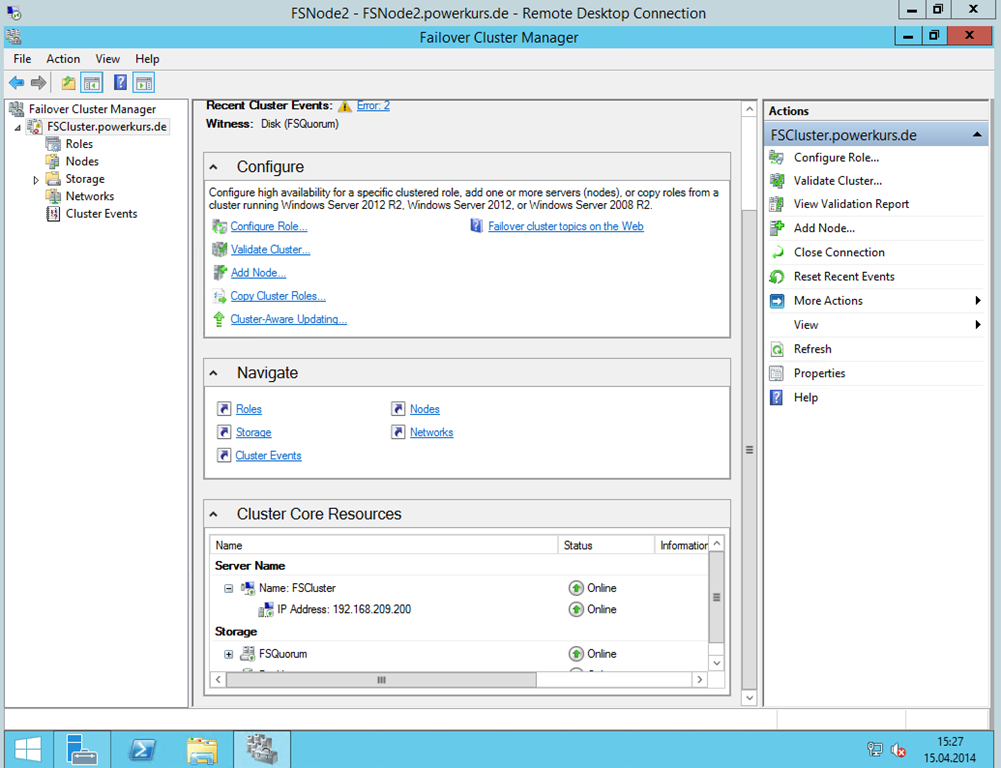1001x768 pixels.
Task: Open the More Actions submenu arrow
Action: [977, 301]
